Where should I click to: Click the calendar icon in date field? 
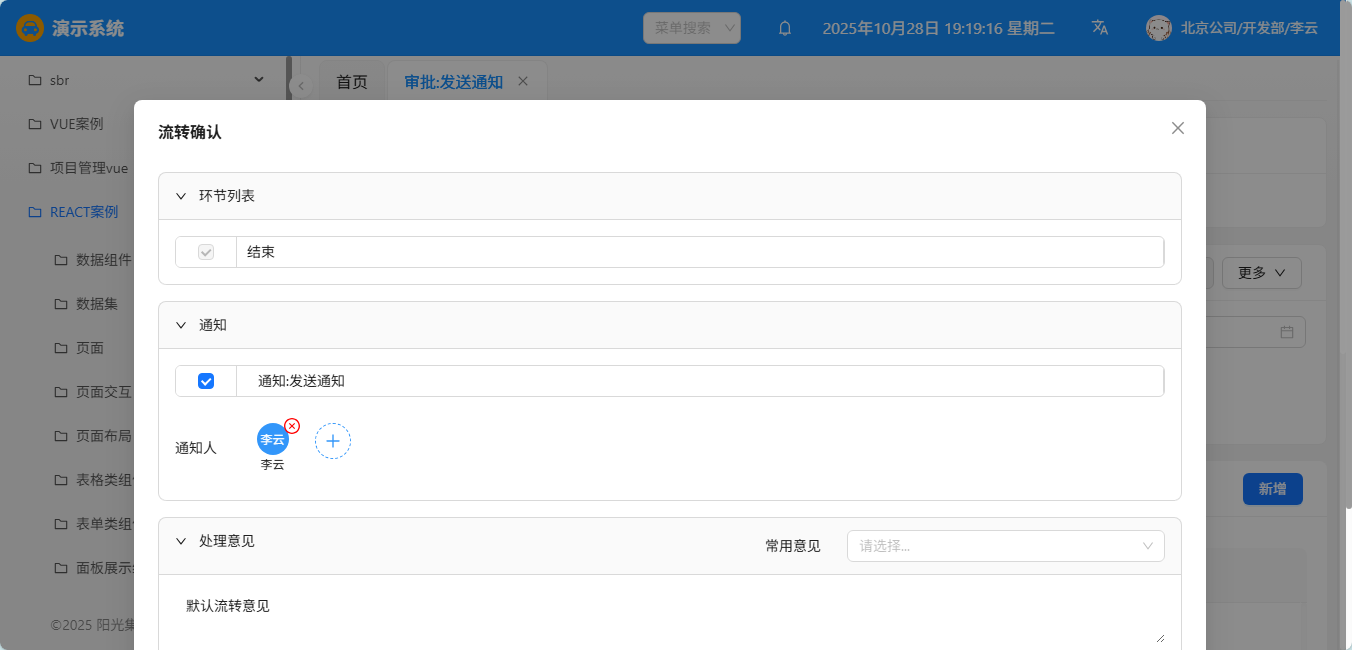[x=1287, y=332]
